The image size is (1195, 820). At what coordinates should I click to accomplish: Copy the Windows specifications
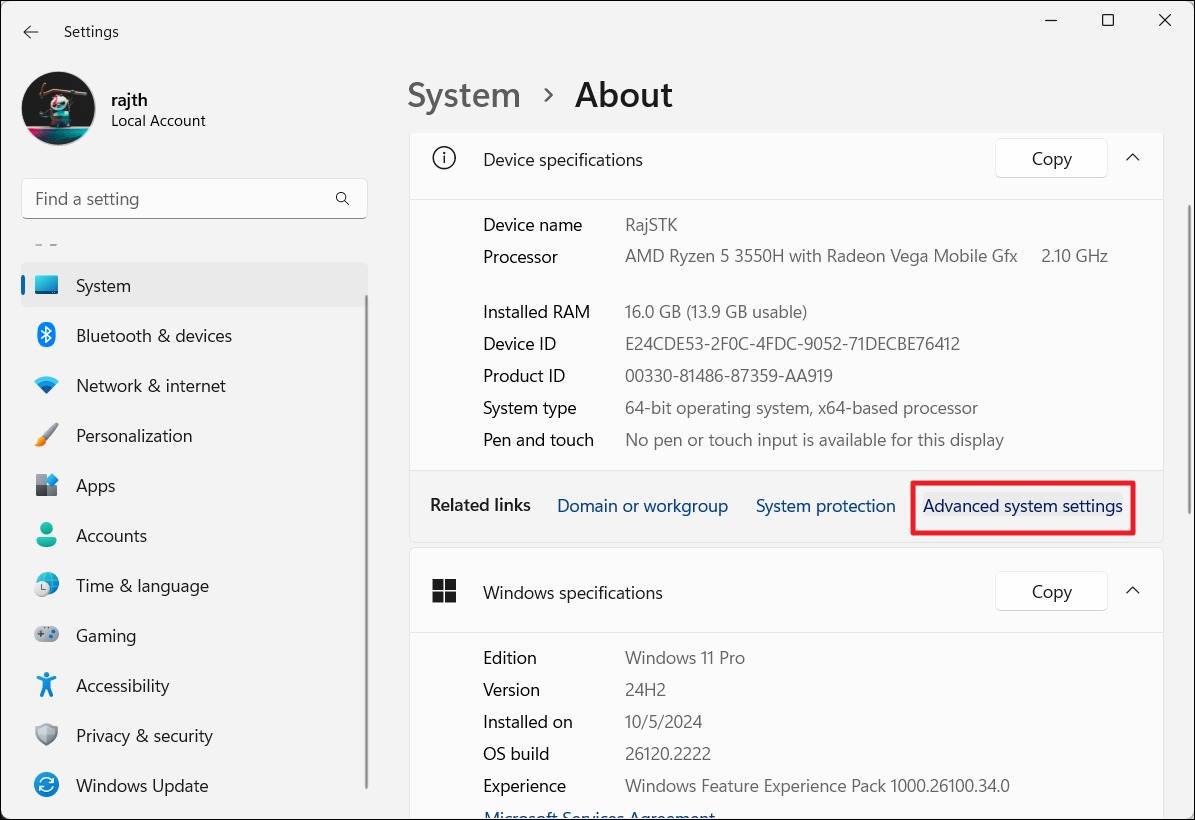click(x=1051, y=592)
